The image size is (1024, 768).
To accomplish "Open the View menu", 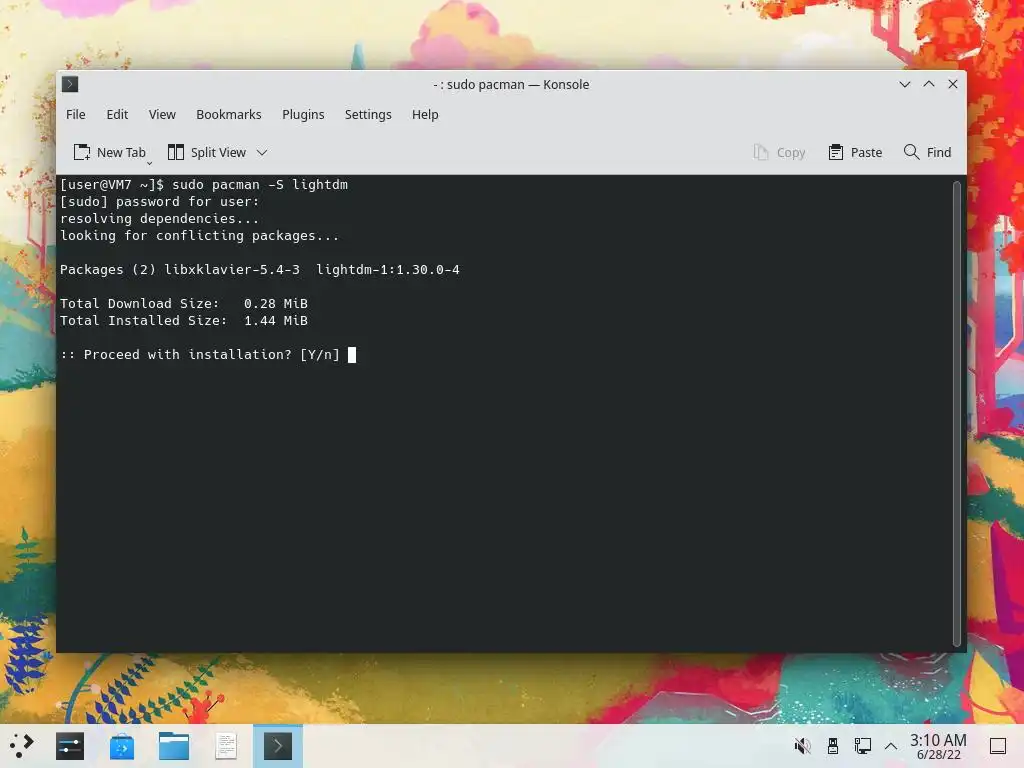I will (162, 114).
